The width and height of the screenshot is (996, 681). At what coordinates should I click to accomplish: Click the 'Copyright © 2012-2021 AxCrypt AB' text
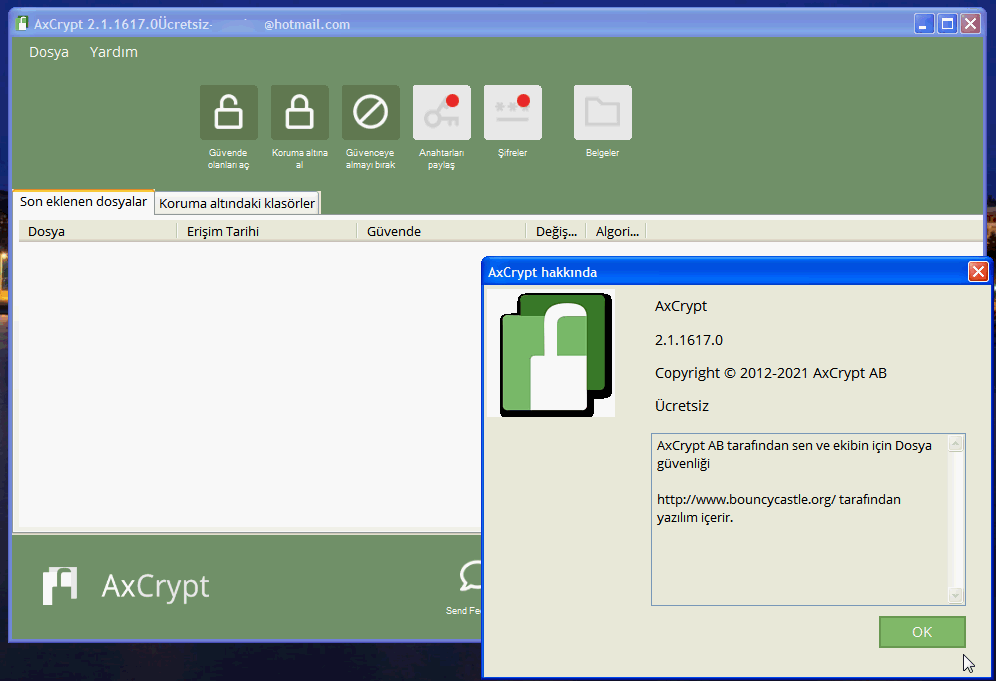771,373
